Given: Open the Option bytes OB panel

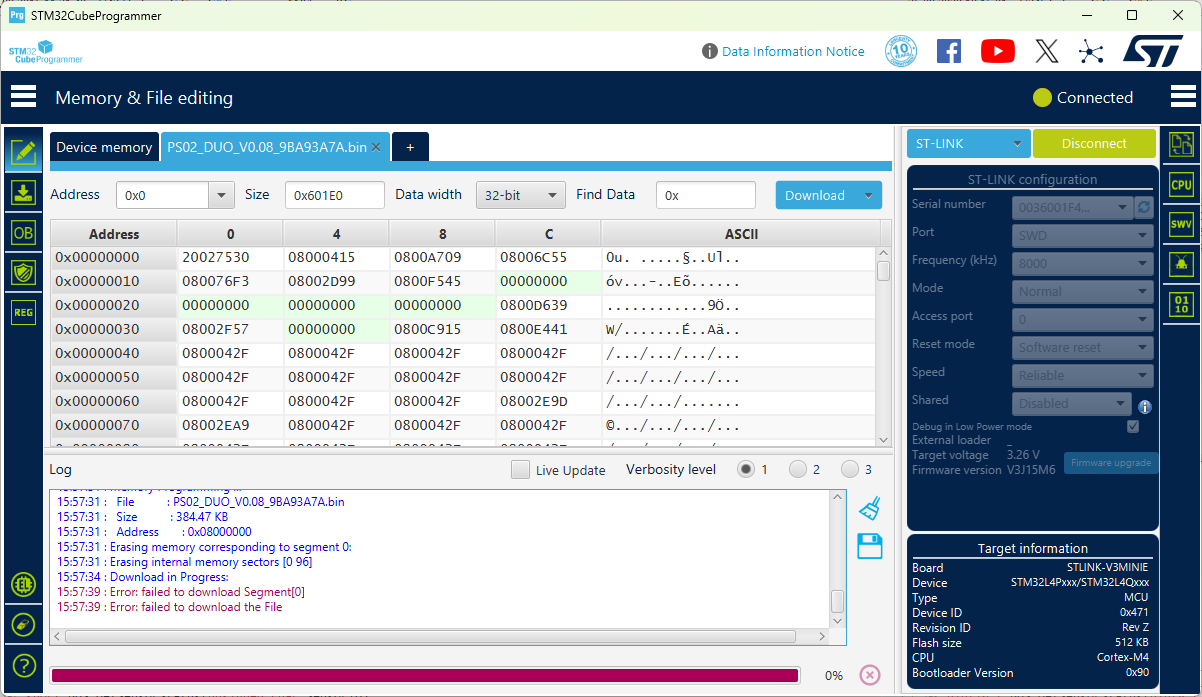Looking at the screenshot, I should point(23,232).
